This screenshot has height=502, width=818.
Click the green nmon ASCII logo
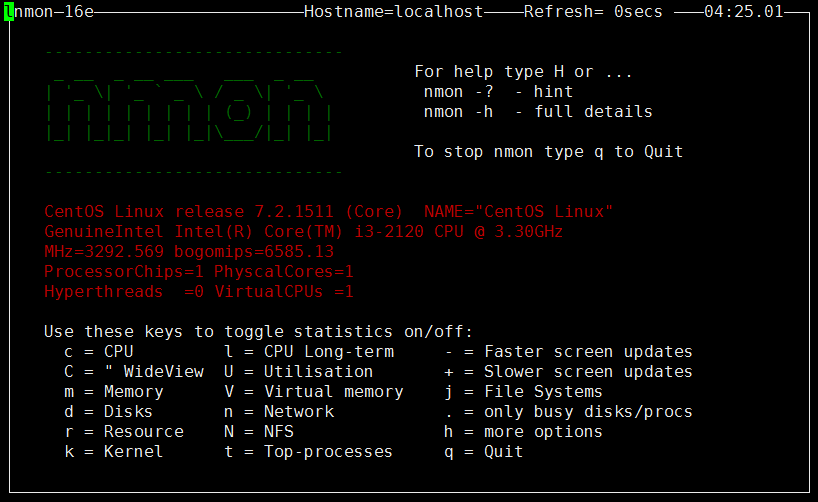point(189,111)
